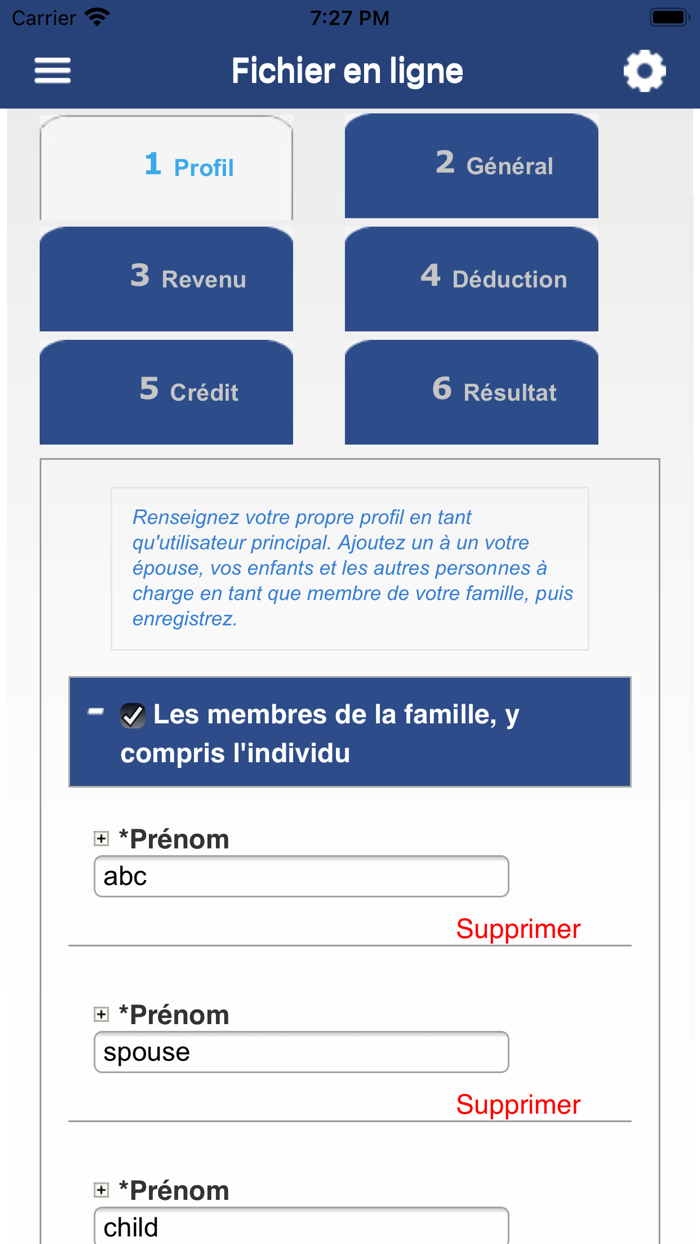Click Supprimer under the spouse entry
700x1244 pixels.
pyautogui.click(x=518, y=1105)
